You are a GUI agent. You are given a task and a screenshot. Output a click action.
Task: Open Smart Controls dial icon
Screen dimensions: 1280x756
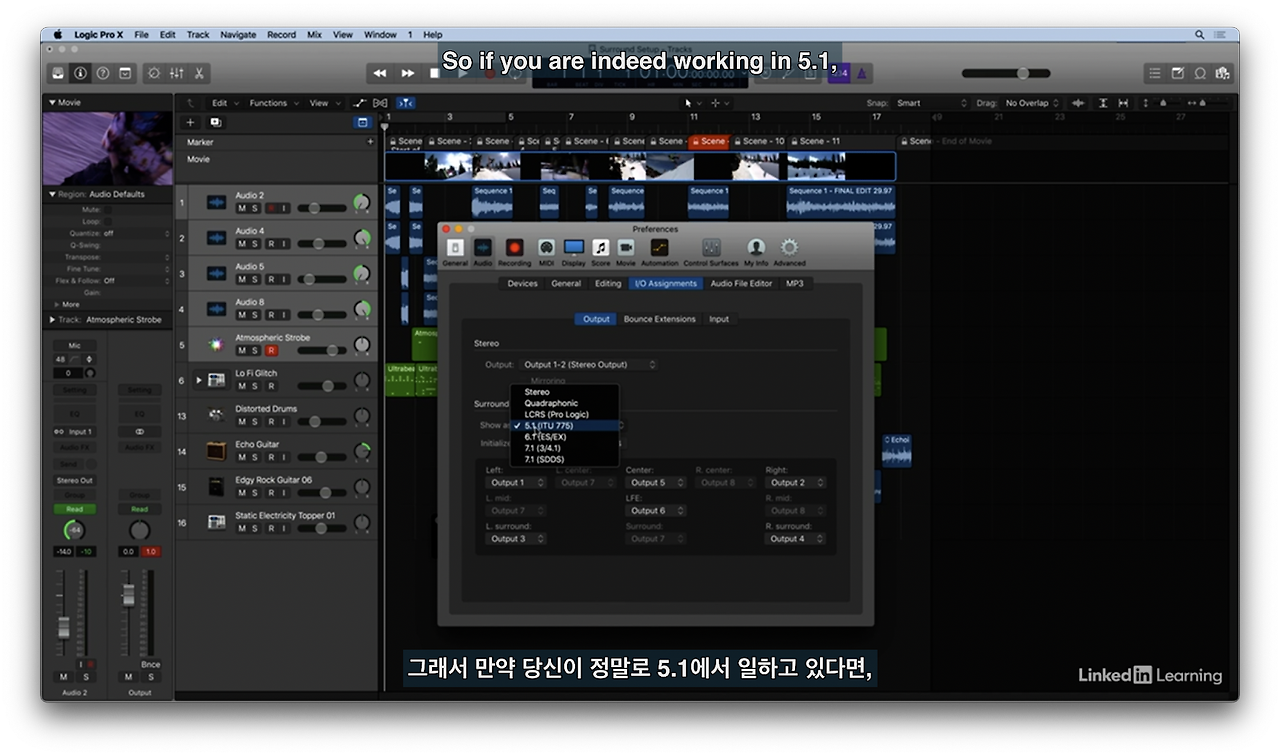pos(154,73)
